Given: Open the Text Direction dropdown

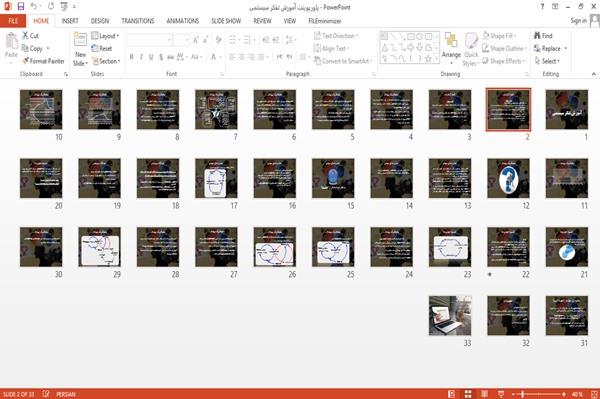Looking at the screenshot, I should (x=336, y=36).
